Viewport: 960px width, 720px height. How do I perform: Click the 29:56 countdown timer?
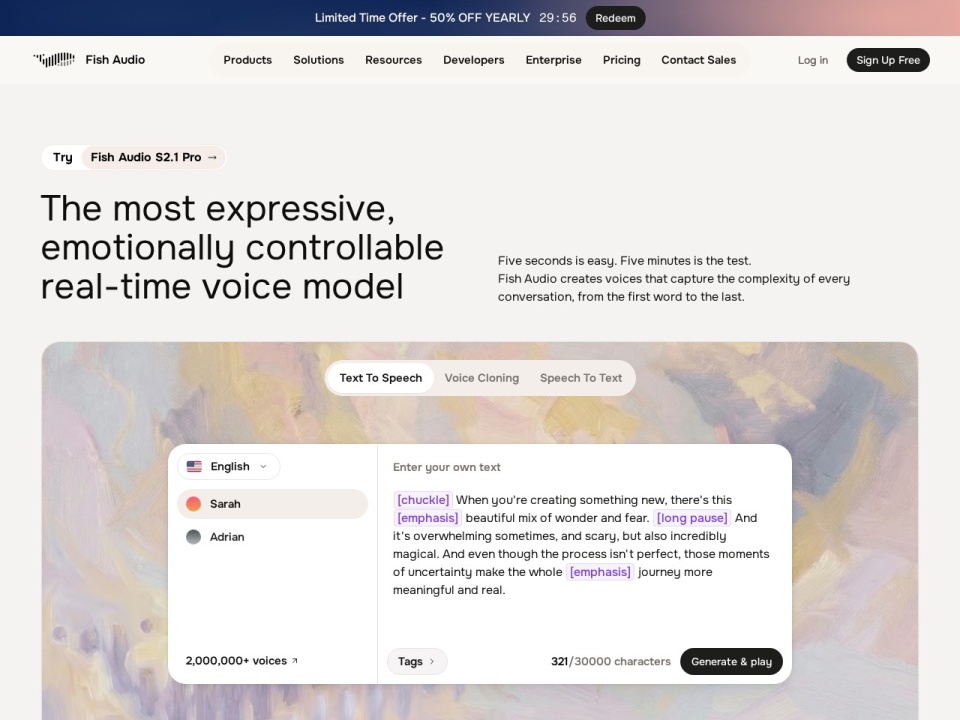[558, 18]
